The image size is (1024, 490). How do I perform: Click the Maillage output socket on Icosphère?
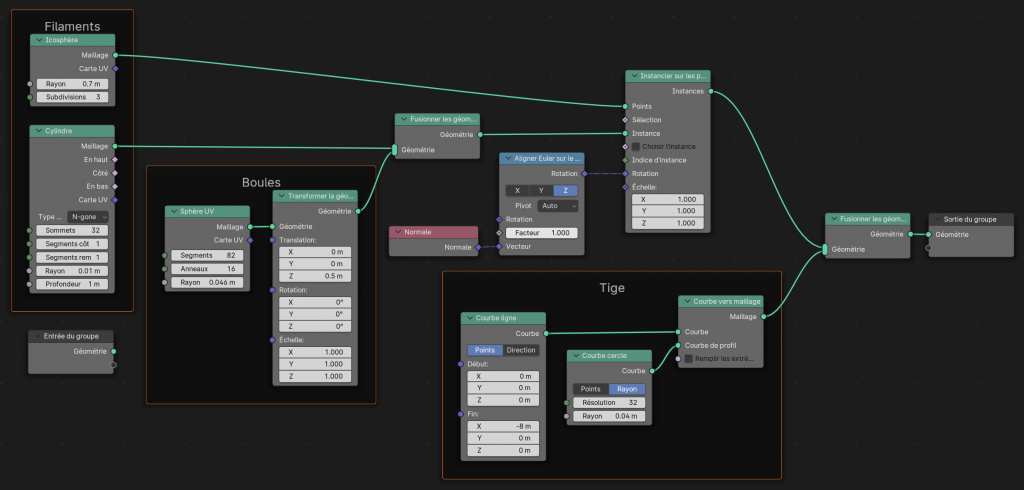pyautogui.click(x=115, y=55)
